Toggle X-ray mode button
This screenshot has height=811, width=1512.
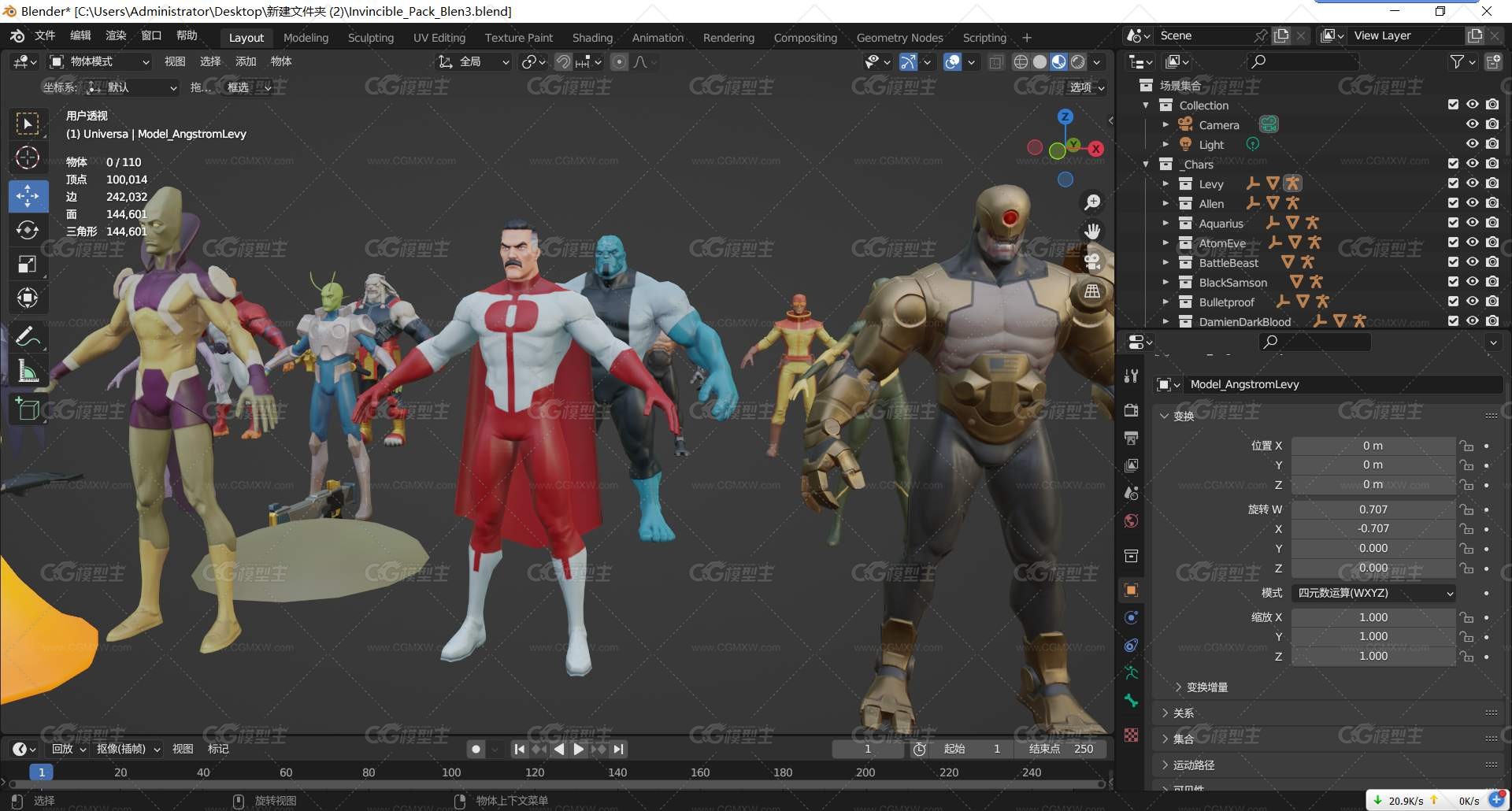(996, 61)
